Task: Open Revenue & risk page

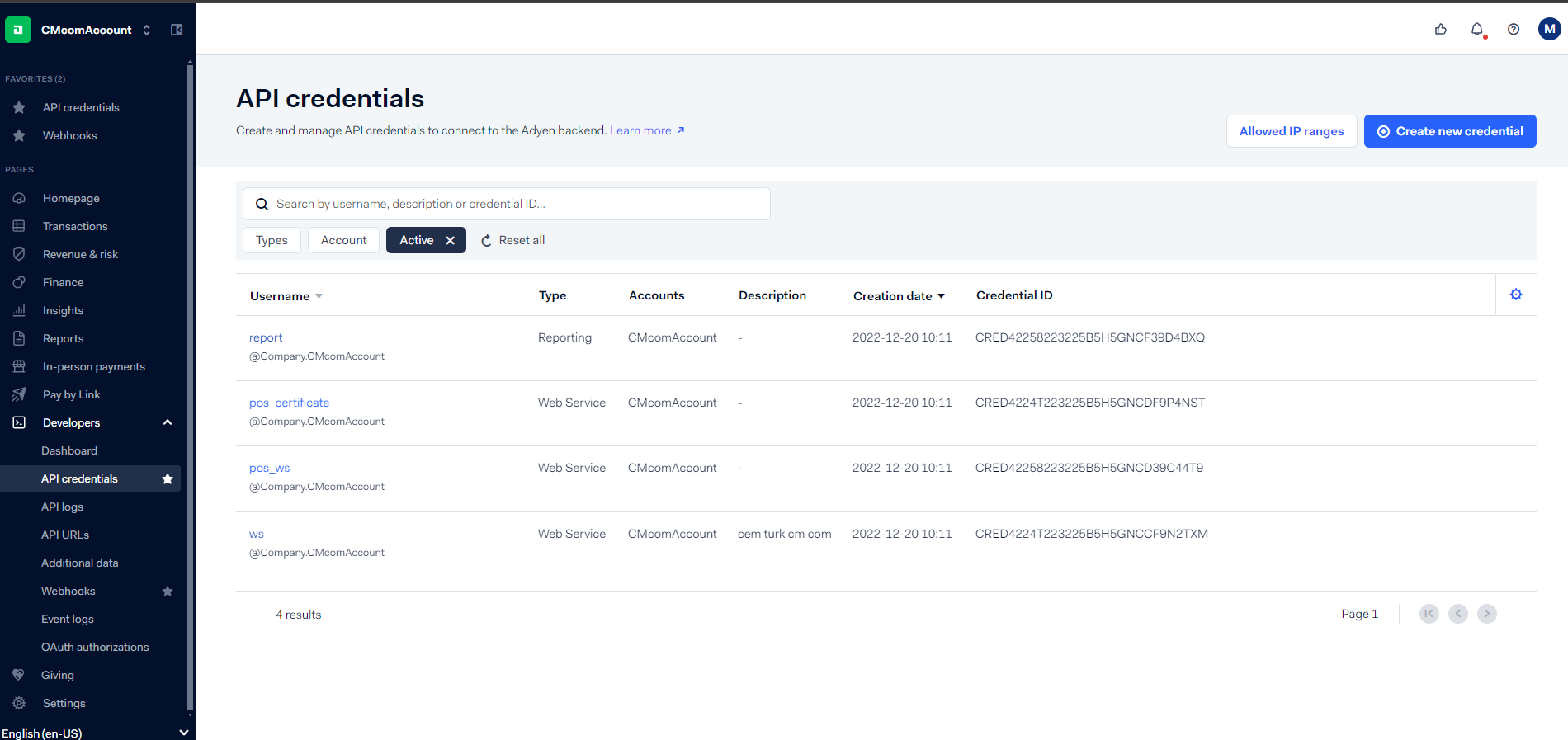Action: [80, 254]
